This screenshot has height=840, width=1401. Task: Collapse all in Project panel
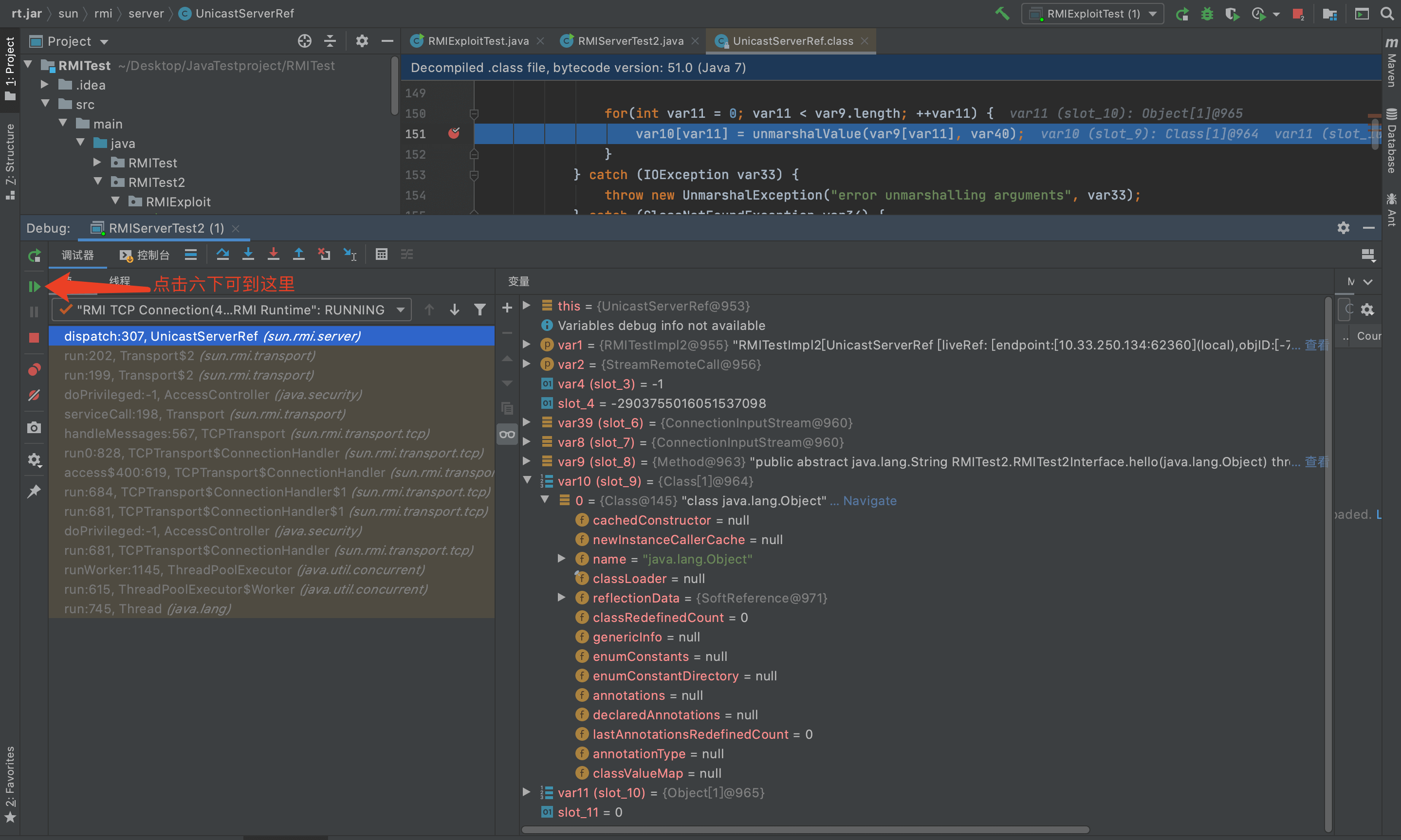(330, 41)
